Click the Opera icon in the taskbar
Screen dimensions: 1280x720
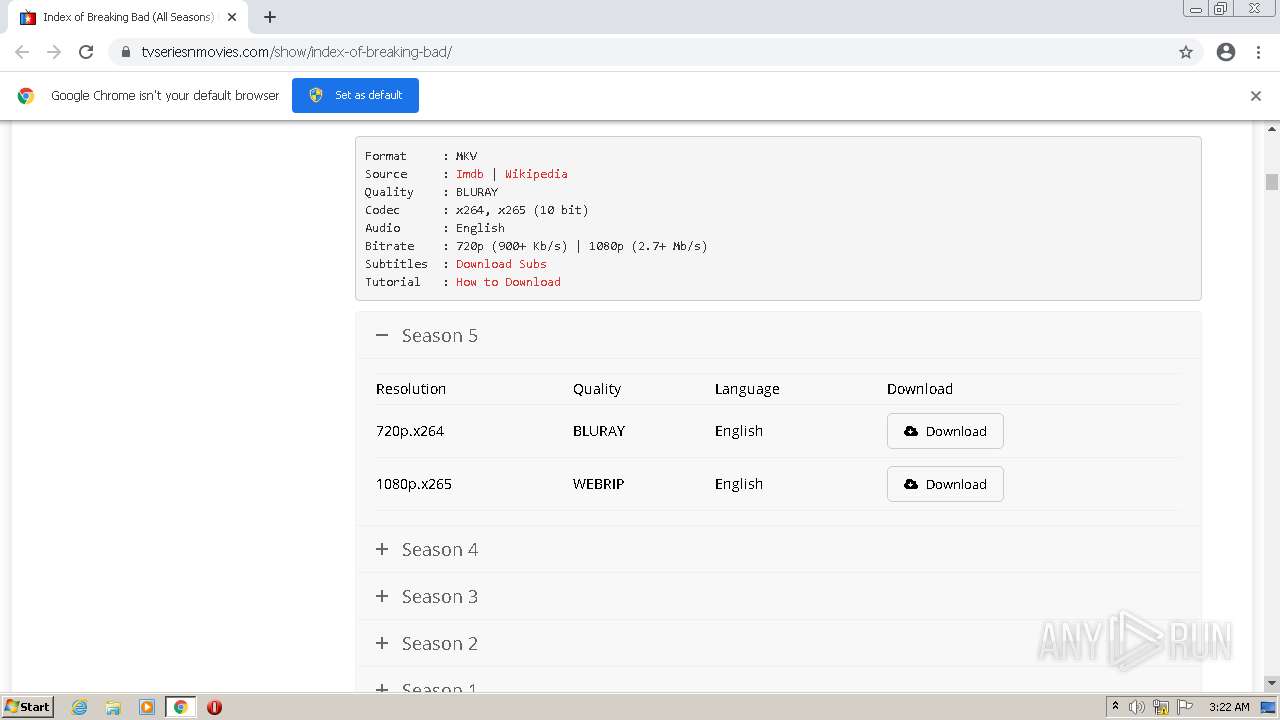coord(214,707)
